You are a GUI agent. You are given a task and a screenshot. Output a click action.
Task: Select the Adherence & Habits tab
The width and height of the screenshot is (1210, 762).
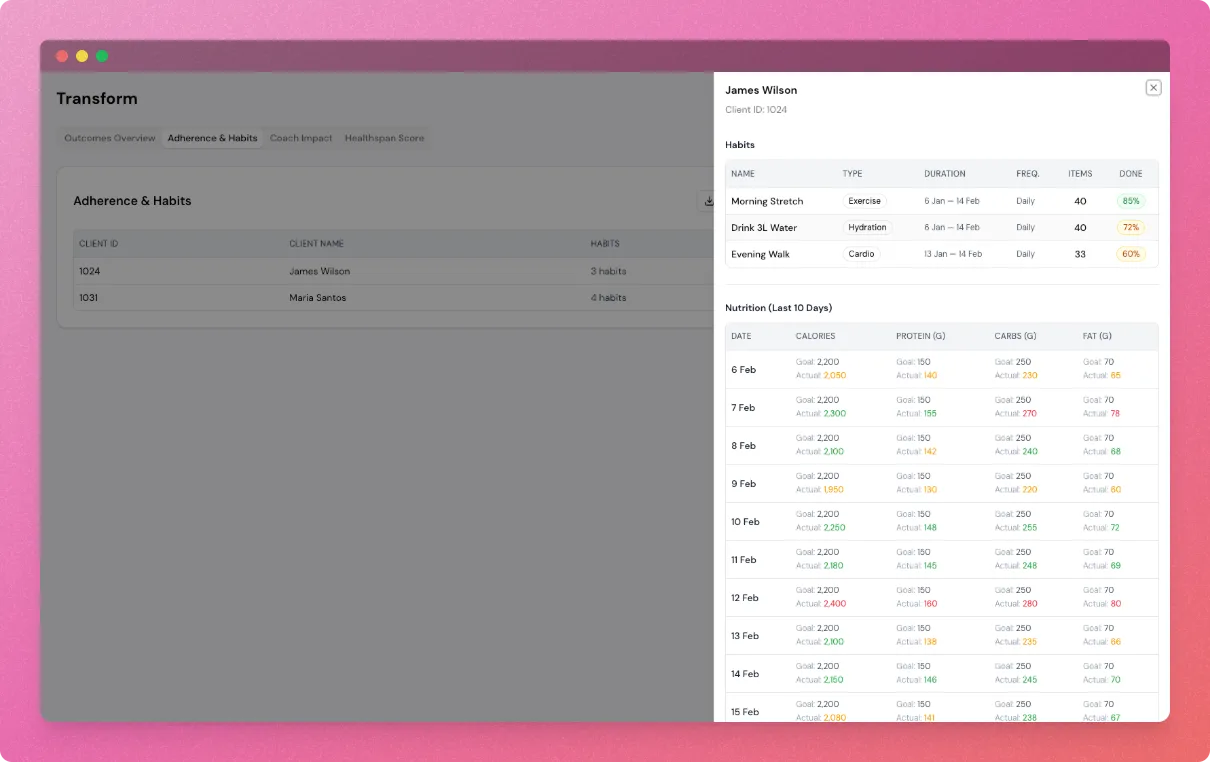pos(212,138)
